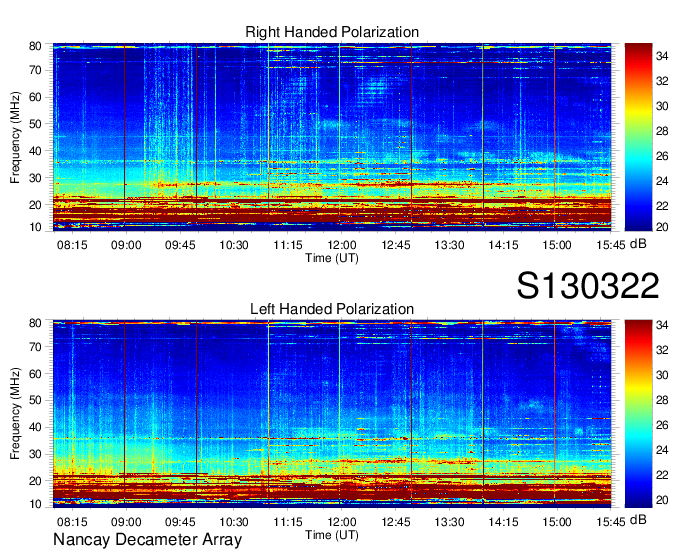Image resolution: width=680 pixels, height=552 pixels.
Task: Click the "dB" unit label of Left Handed colorbar
Action: tap(638, 519)
